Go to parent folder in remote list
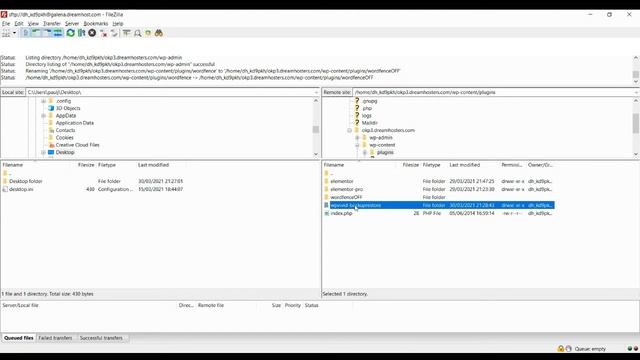This screenshot has height=360, width=640. [328, 173]
